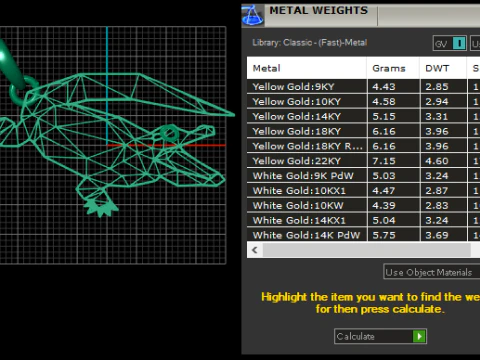Select the White Gold:14K PdW row
This screenshot has width=480, height=360.
(363, 235)
